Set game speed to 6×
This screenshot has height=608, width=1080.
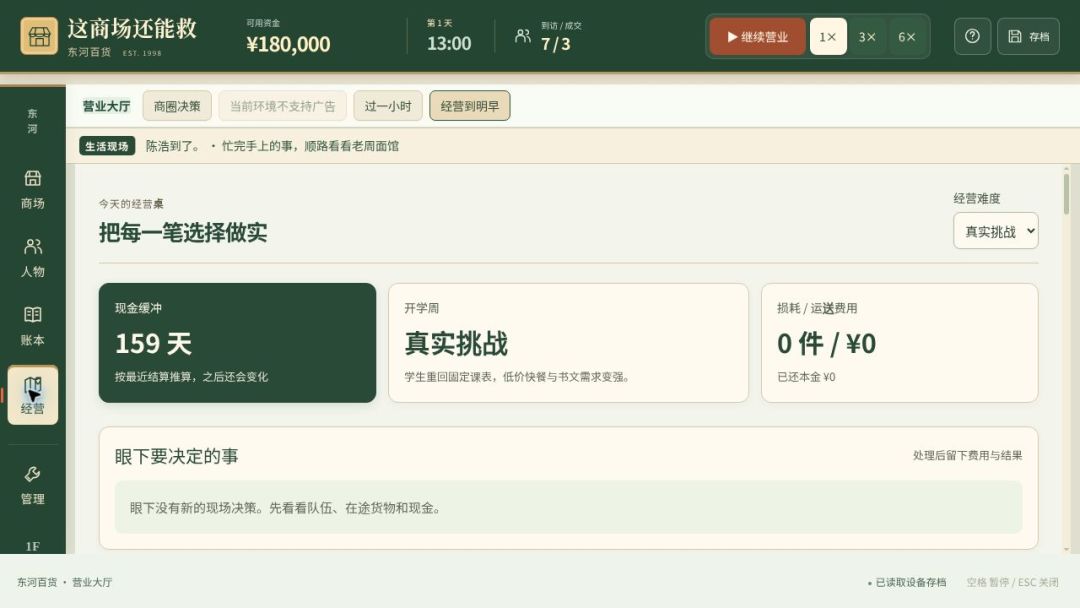click(906, 36)
